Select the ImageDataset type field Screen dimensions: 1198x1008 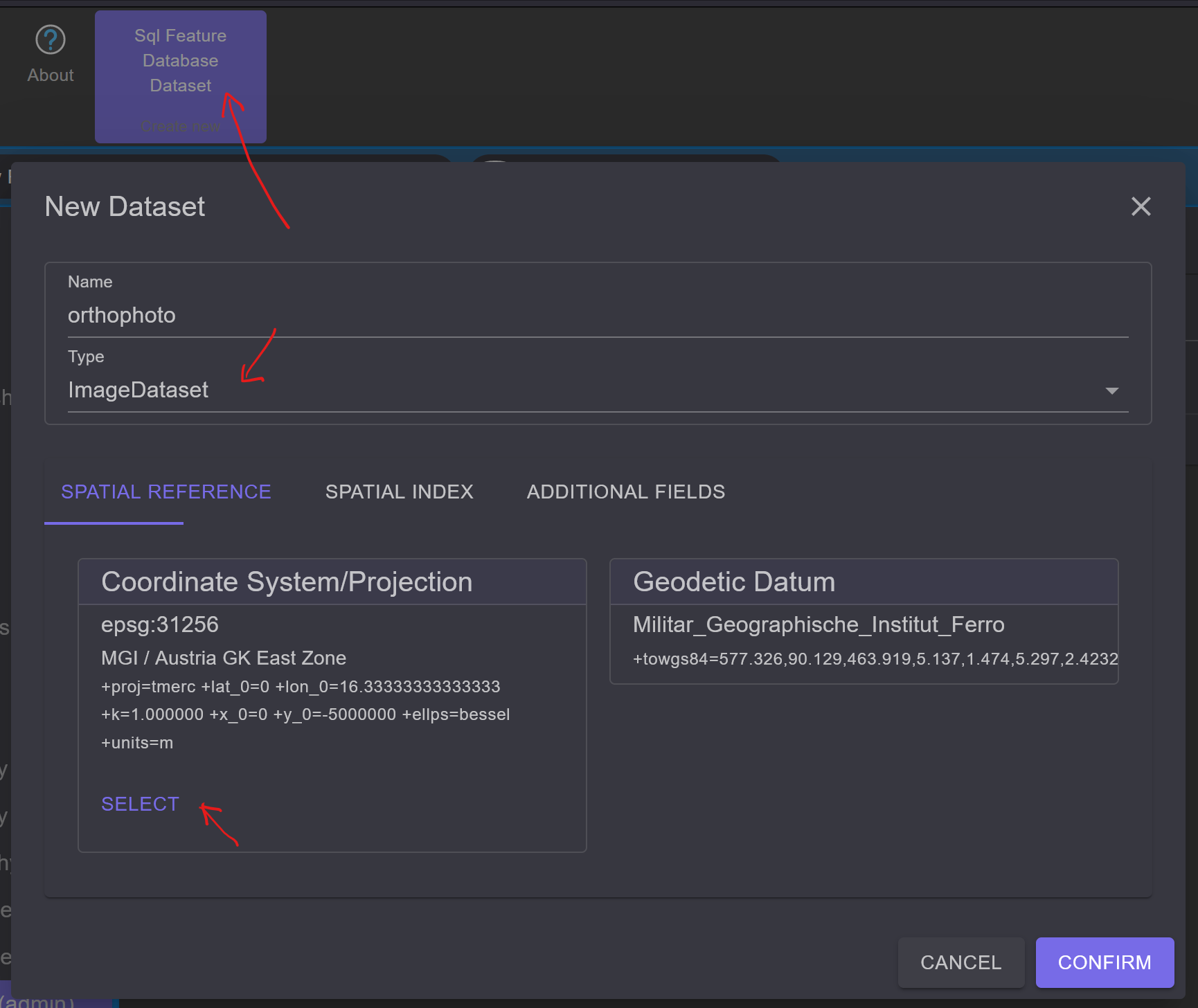598,390
